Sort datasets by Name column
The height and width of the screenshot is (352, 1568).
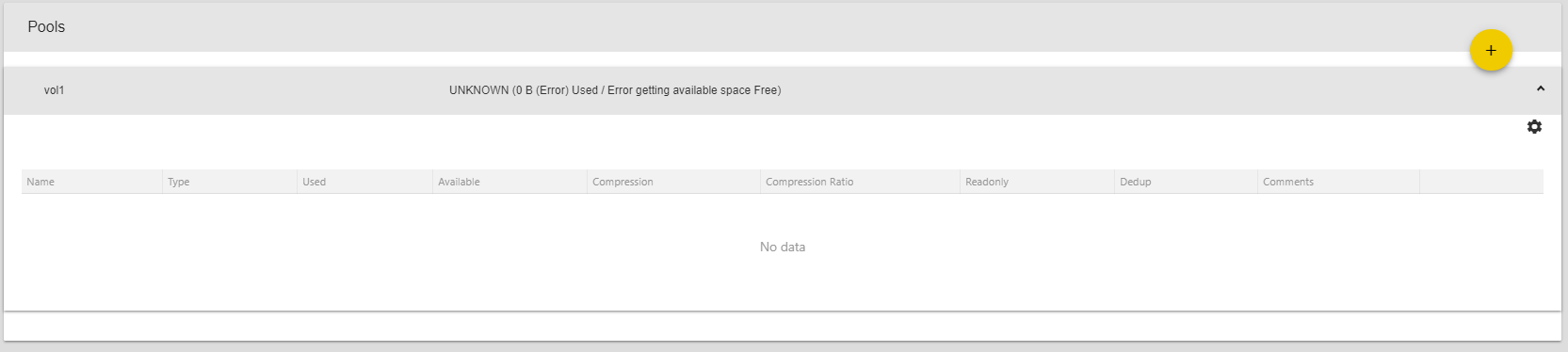[x=40, y=182]
